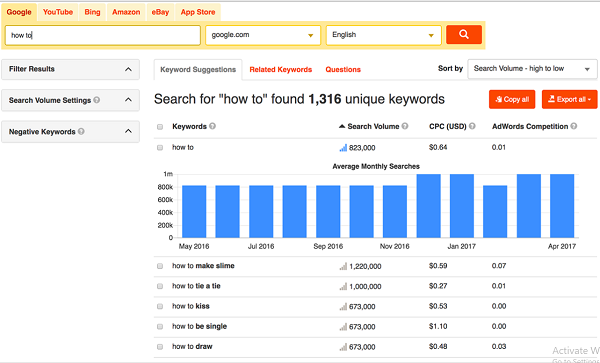Open trend chart icon for 'how to tie a tie'
Viewport: 600px width, 363px height.
click(x=343, y=286)
